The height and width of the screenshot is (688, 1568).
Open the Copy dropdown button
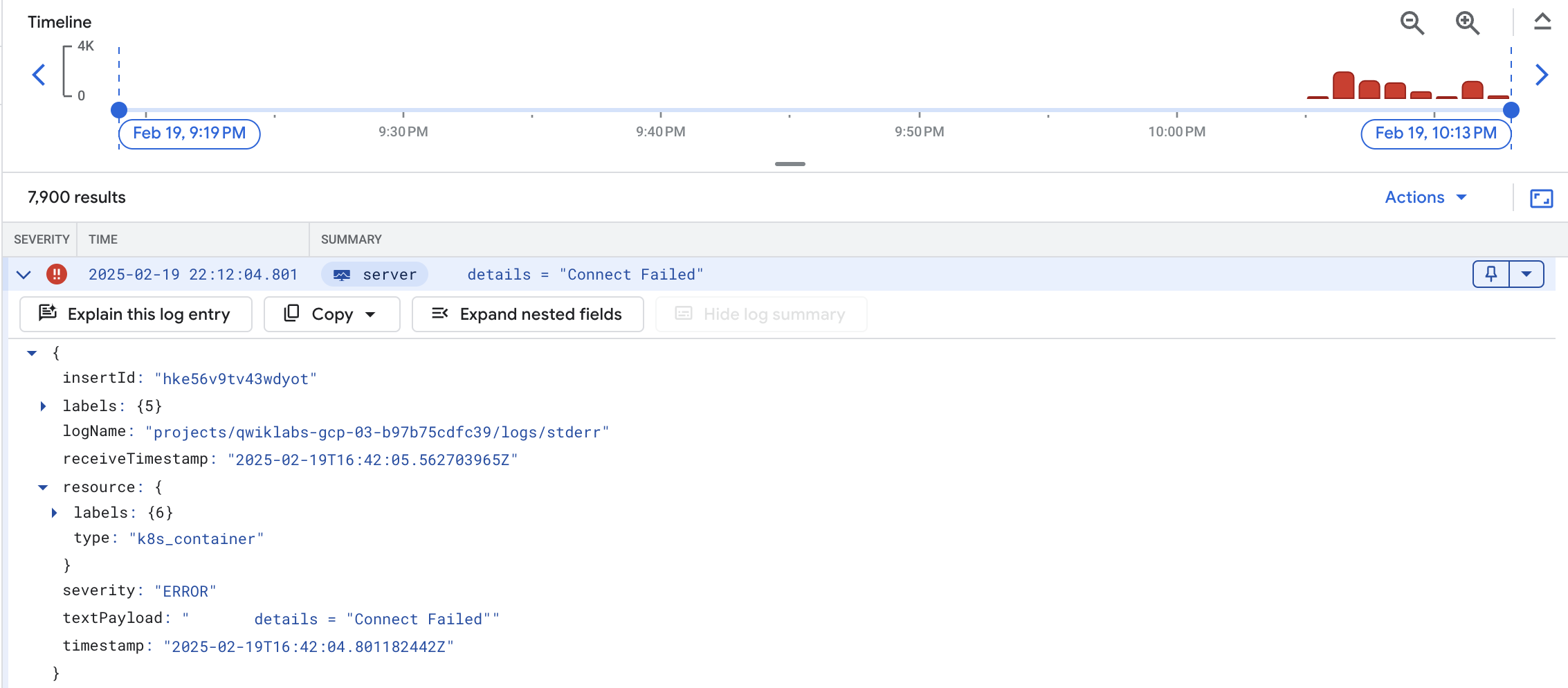[331, 314]
